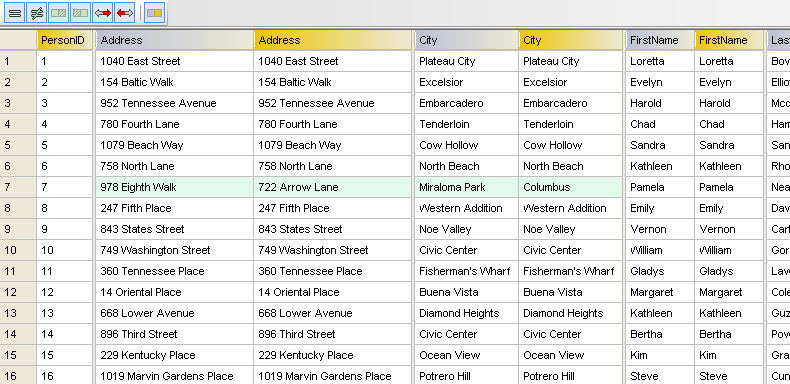This screenshot has width=790, height=384.
Task: Click left-side '1040 East Street' address cell
Action: point(174,61)
